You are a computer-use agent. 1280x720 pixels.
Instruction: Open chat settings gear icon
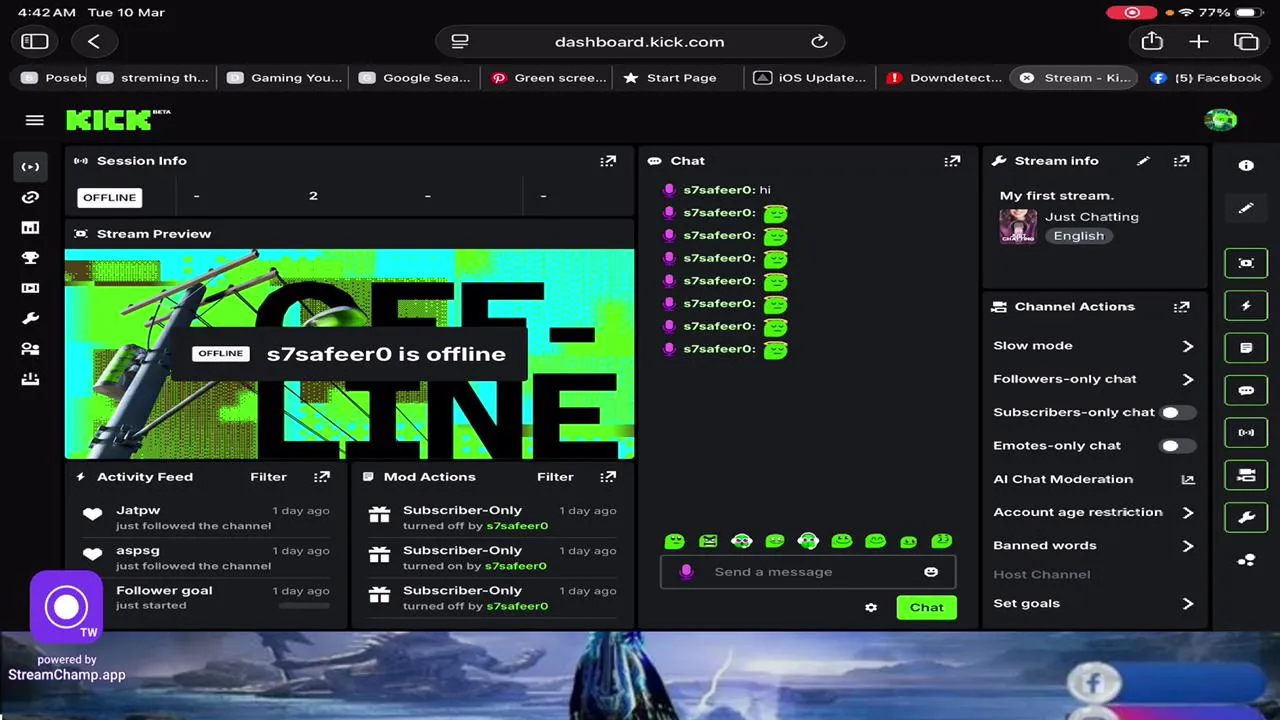(x=871, y=607)
